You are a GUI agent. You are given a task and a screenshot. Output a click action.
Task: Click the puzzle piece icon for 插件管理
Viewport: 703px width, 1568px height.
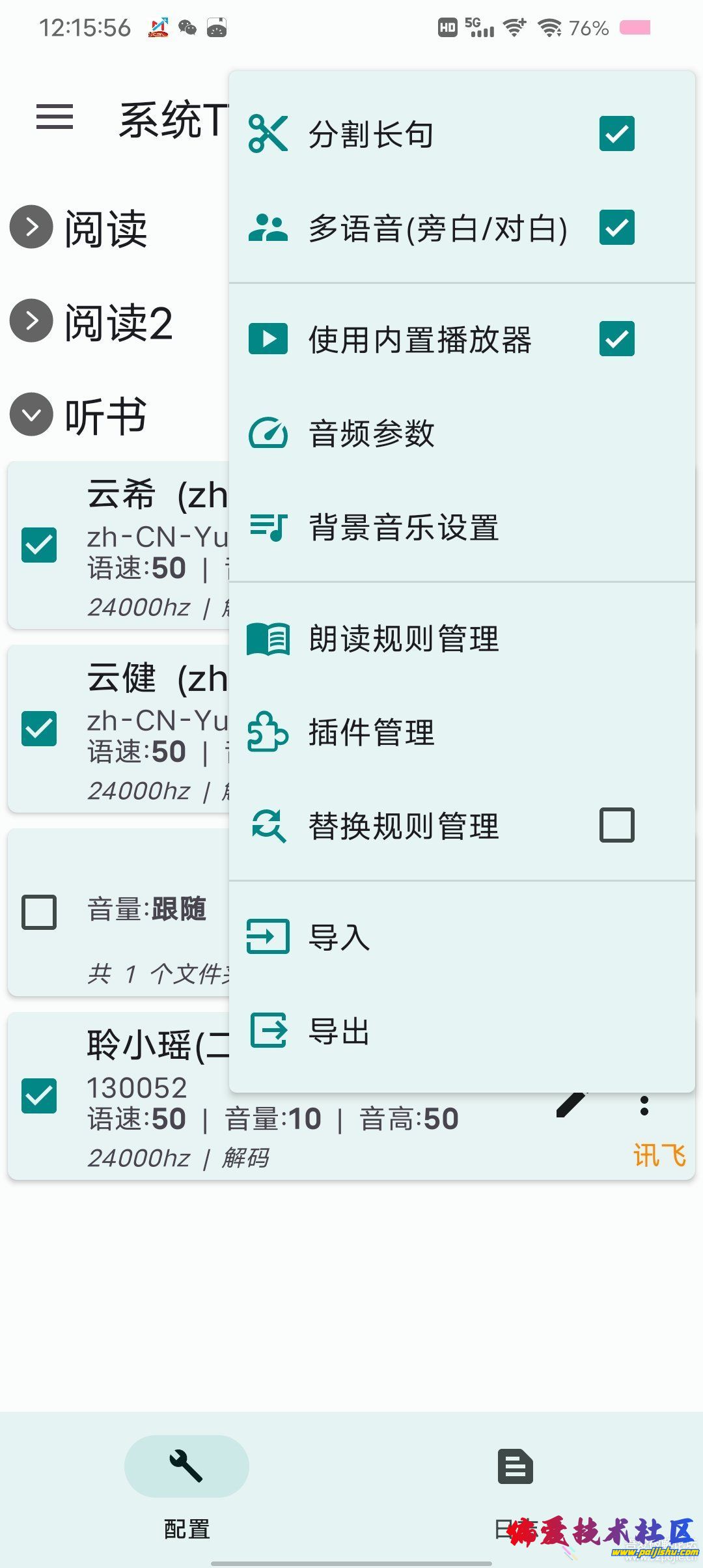point(268,733)
